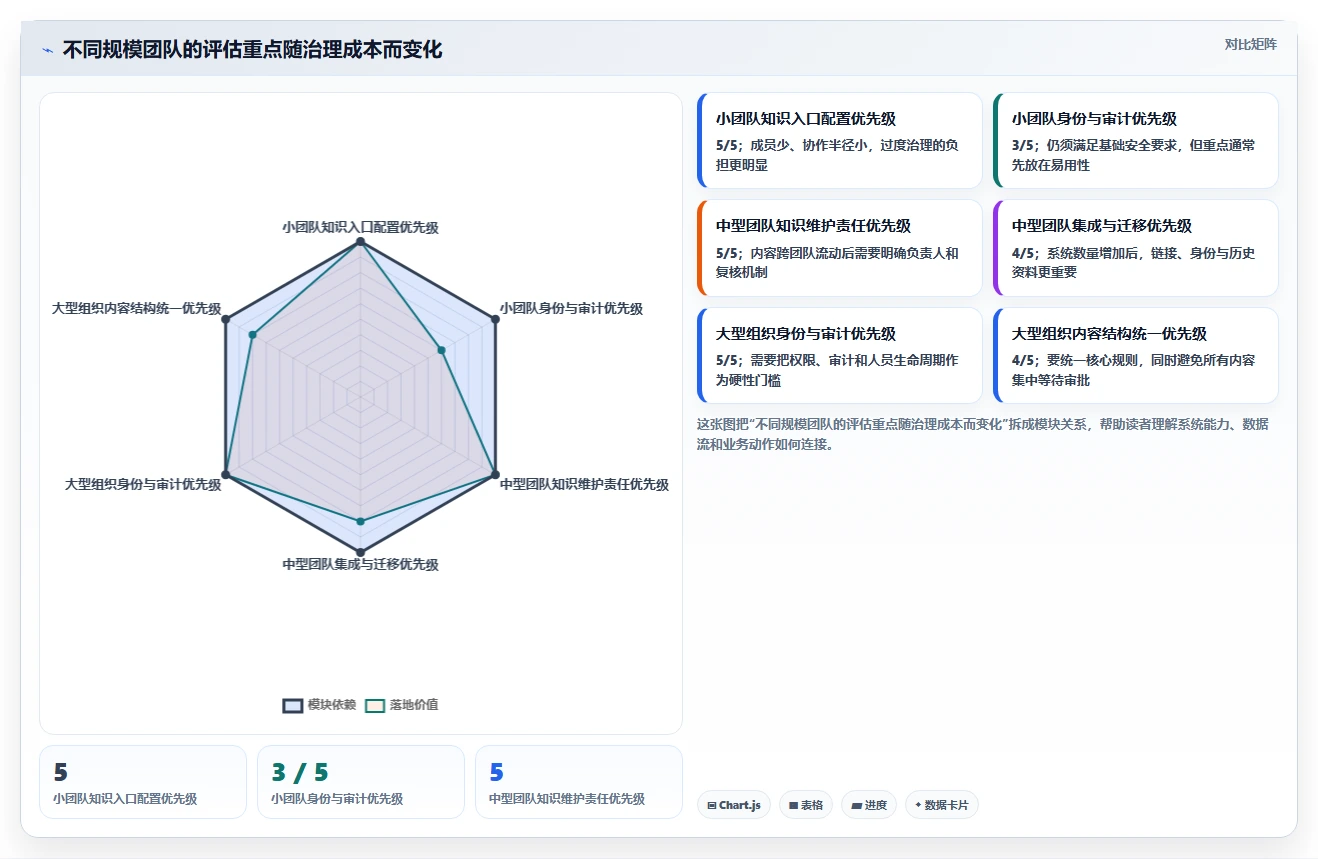This screenshot has height=859, width=1318.
Task: Click the dark outer point on 小团队身份与审计 axis
Action: pos(495,319)
